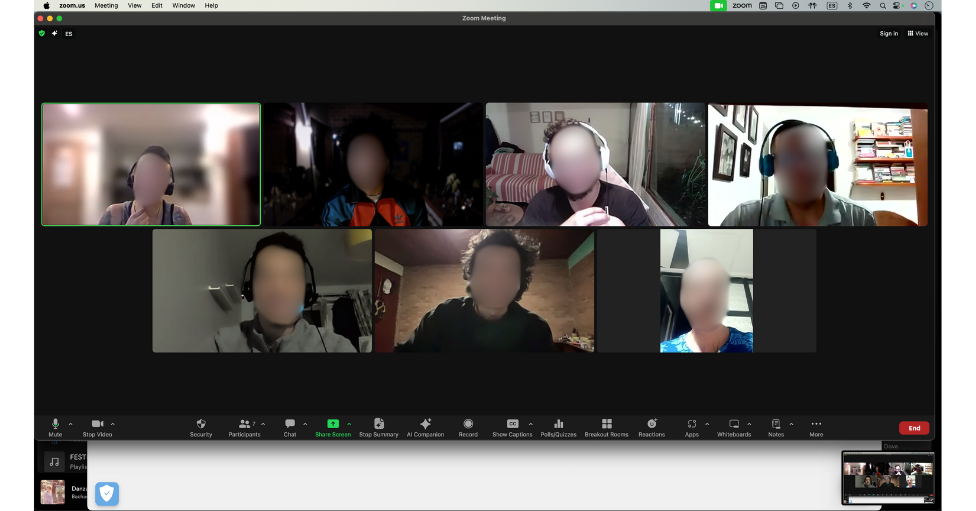The height and width of the screenshot is (511, 976).
Task: Click the green encryption shield icon
Action: click(42, 34)
